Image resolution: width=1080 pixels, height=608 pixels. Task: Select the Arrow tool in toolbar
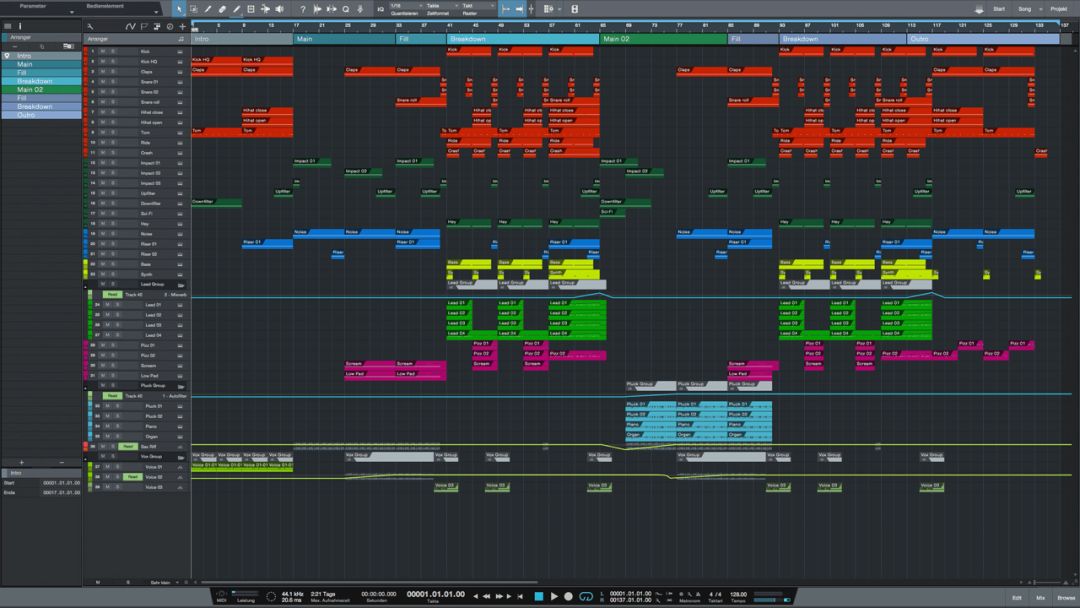(x=179, y=9)
